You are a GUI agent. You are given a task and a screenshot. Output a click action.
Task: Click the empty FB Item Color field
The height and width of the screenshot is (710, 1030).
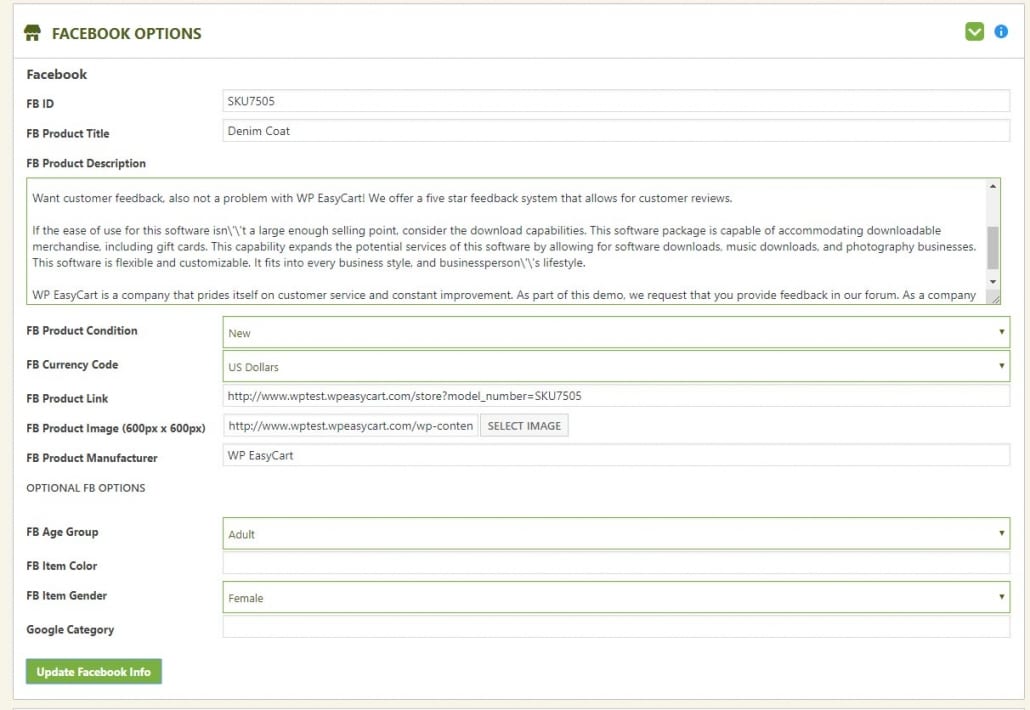[615, 564]
